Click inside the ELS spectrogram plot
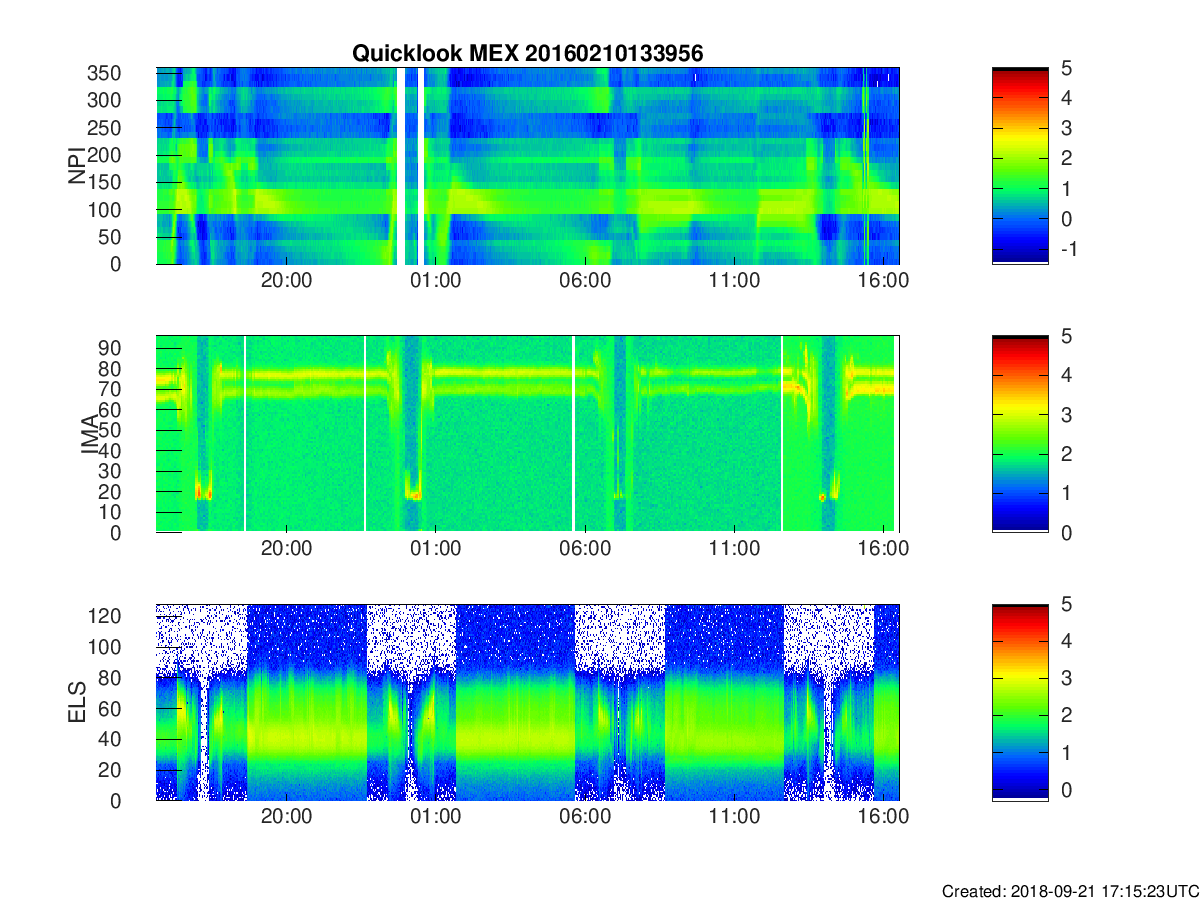Image resolution: width=1200 pixels, height=900 pixels. point(527,702)
